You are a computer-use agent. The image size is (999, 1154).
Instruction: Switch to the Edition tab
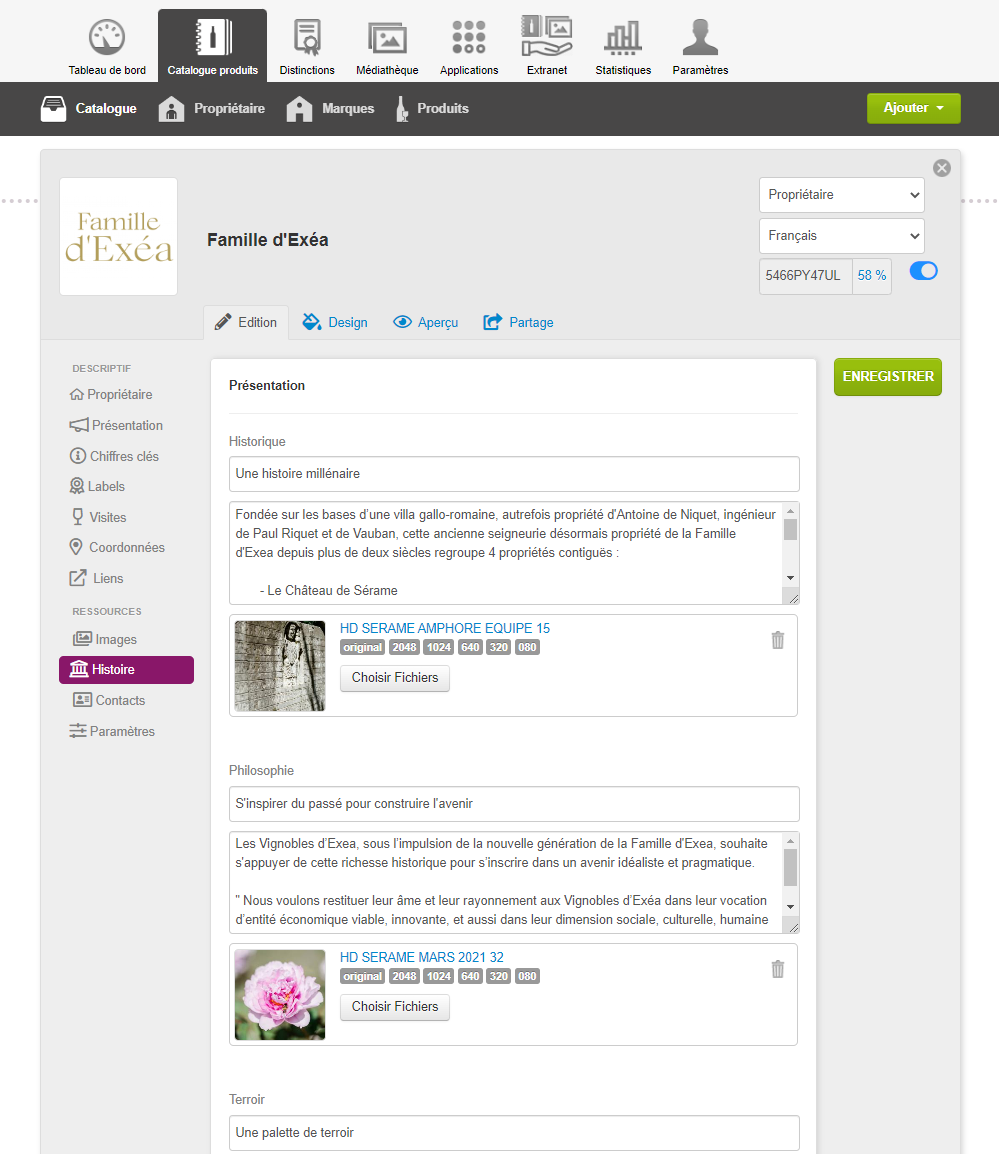[x=246, y=322]
